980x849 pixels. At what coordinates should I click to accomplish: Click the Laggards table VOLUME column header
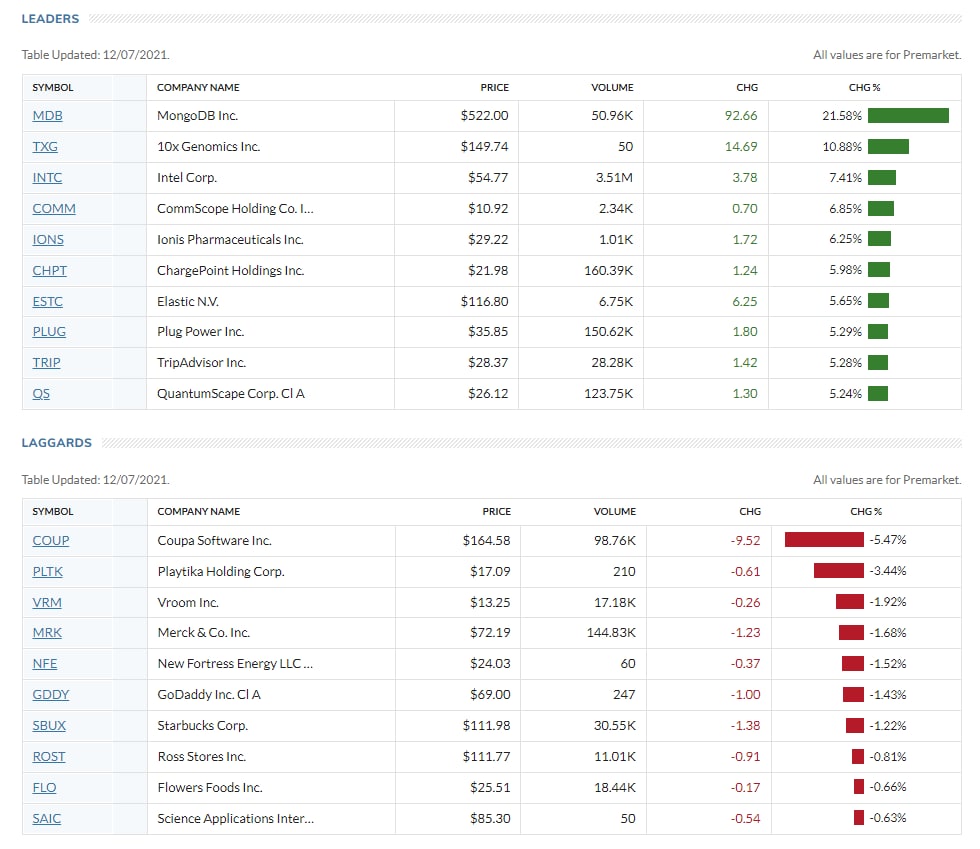(x=614, y=512)
